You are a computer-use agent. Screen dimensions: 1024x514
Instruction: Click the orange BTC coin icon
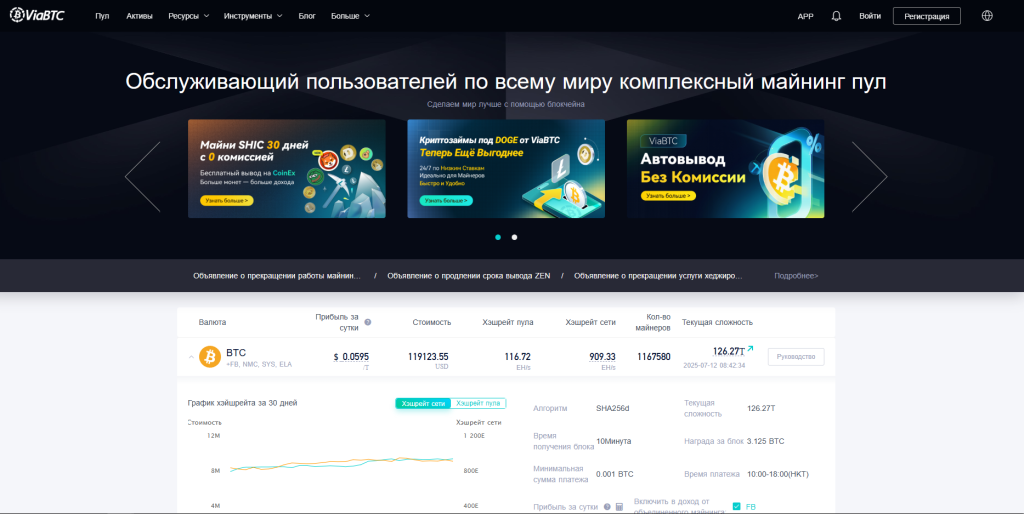(210, 357)
